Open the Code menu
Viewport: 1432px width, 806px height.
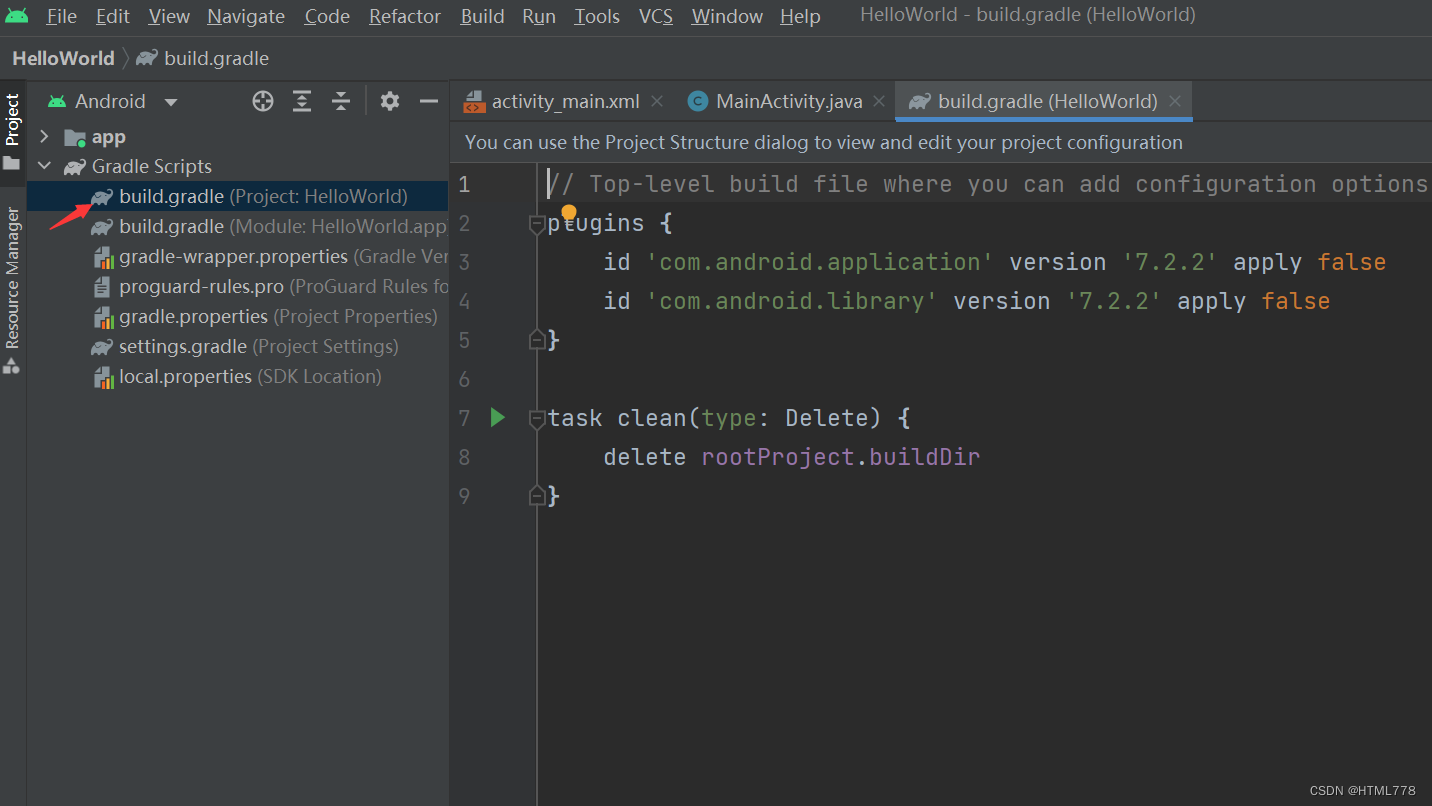327,16
